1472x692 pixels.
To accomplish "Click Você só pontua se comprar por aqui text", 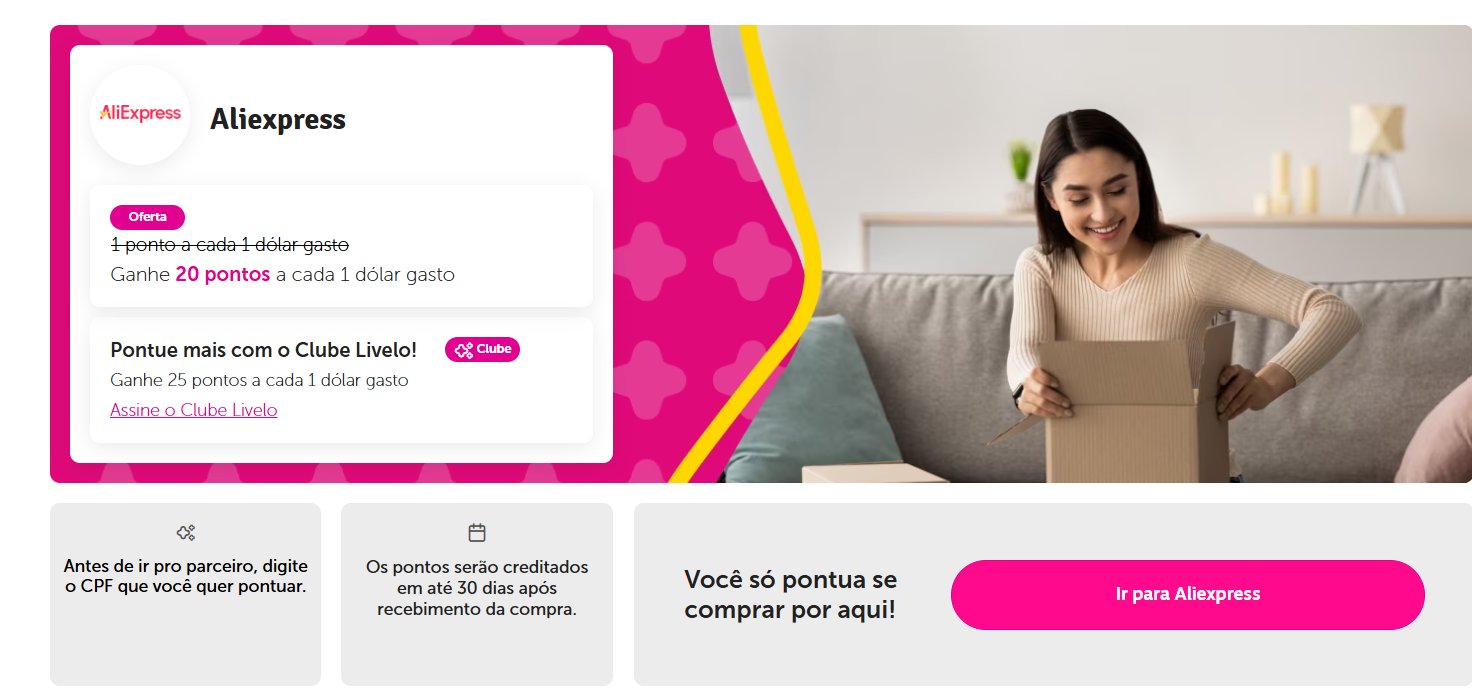I will click(x=790, y=594).
